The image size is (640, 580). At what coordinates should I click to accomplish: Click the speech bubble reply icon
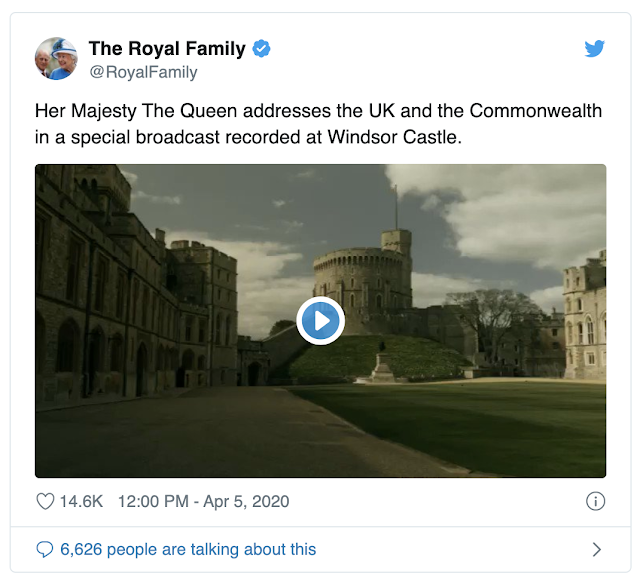tap(45, 549)
